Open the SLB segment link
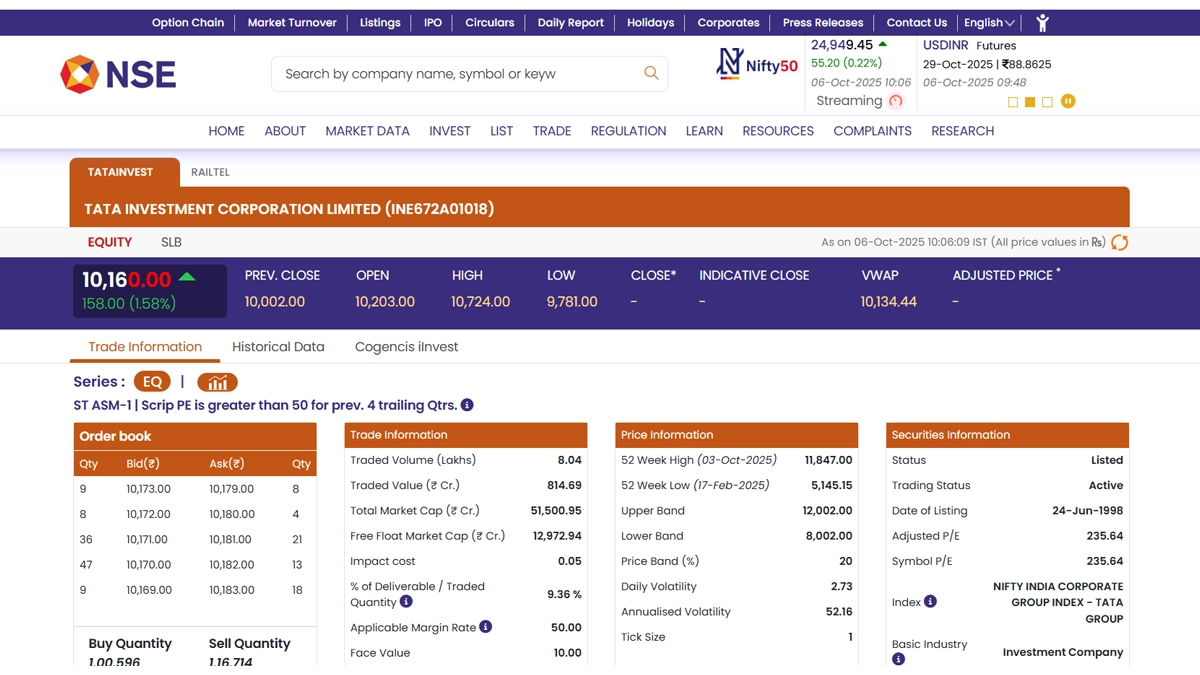 pyautogui.click(x=171, y=242)
